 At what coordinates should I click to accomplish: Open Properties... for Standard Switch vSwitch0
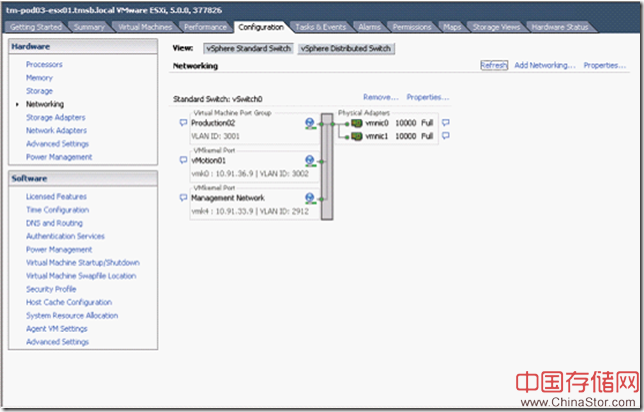coord(428,97)
